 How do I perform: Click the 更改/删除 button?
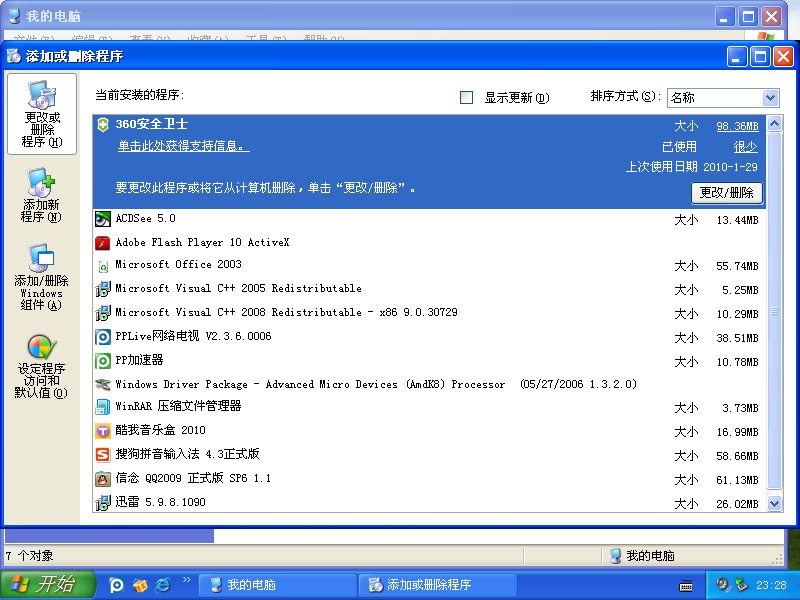[727, 193]
